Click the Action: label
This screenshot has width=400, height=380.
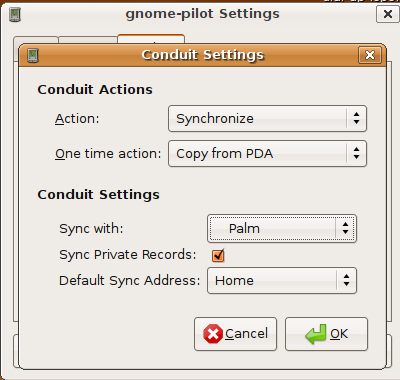click(77, 119)
